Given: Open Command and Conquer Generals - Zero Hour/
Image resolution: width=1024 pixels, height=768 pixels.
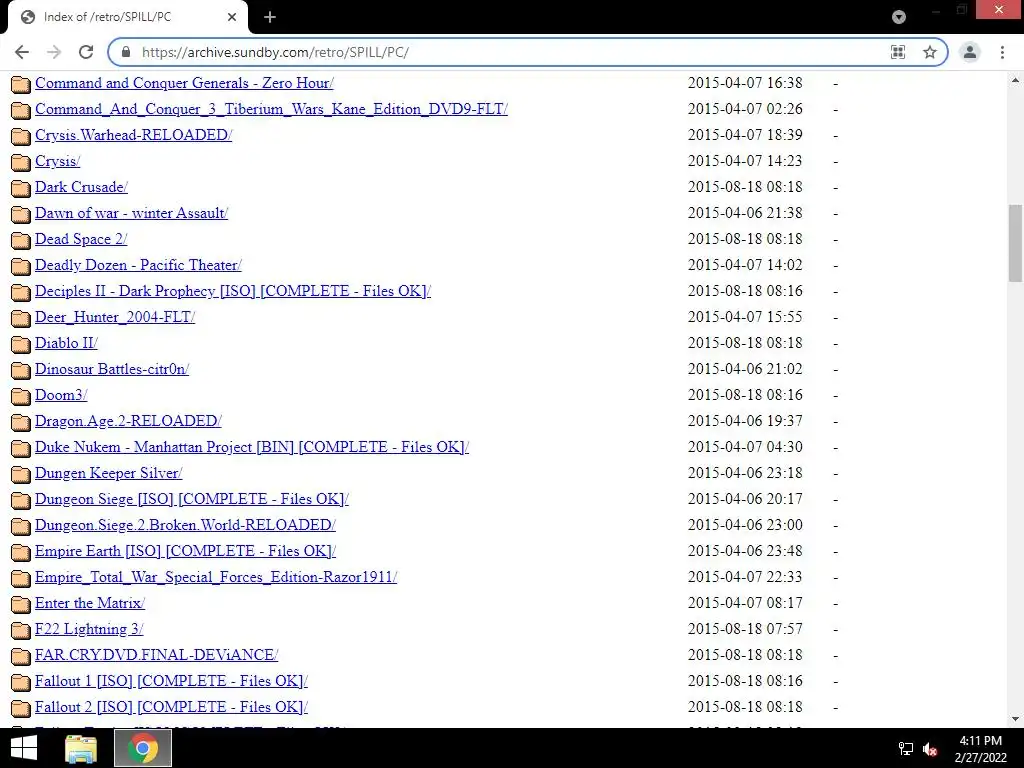Looking at the screenshot, I should 184,83.
